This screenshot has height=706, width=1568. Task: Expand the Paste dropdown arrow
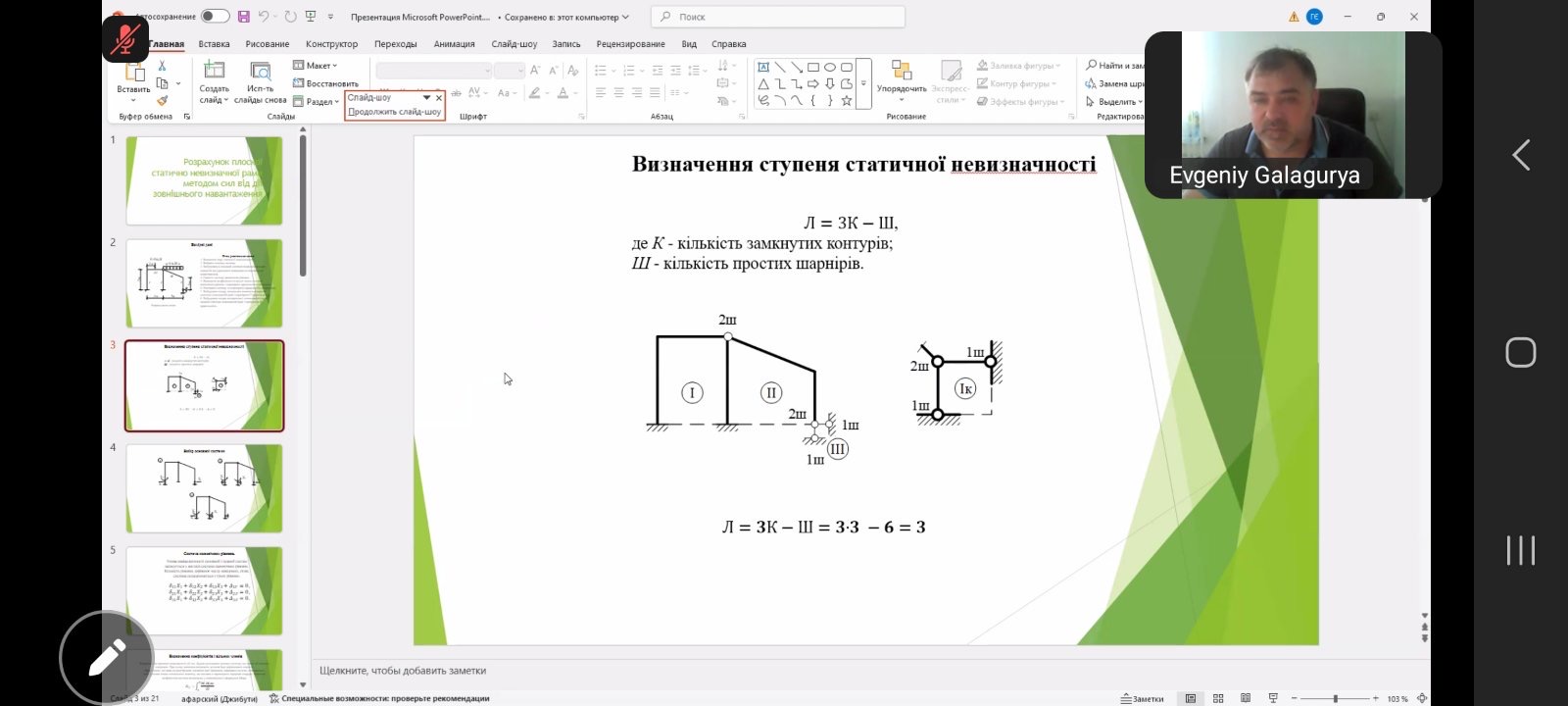[x=134, y=100]
